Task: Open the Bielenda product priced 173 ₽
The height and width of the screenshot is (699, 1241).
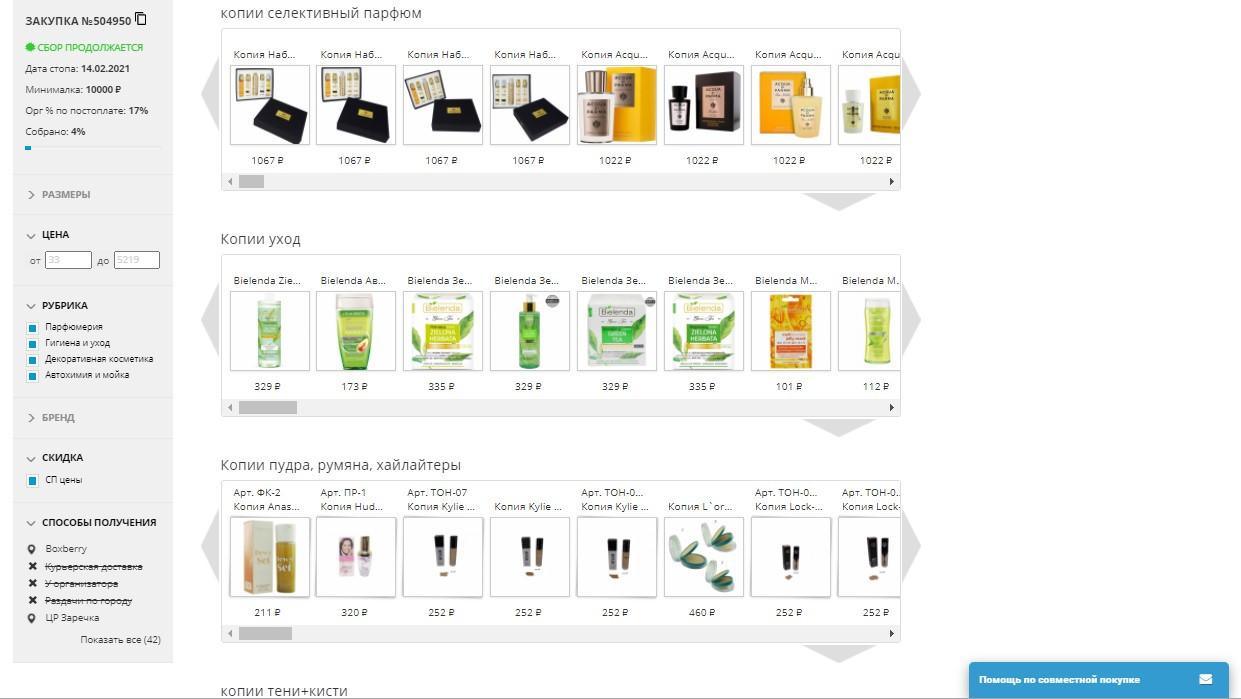Action: (356, 331)
